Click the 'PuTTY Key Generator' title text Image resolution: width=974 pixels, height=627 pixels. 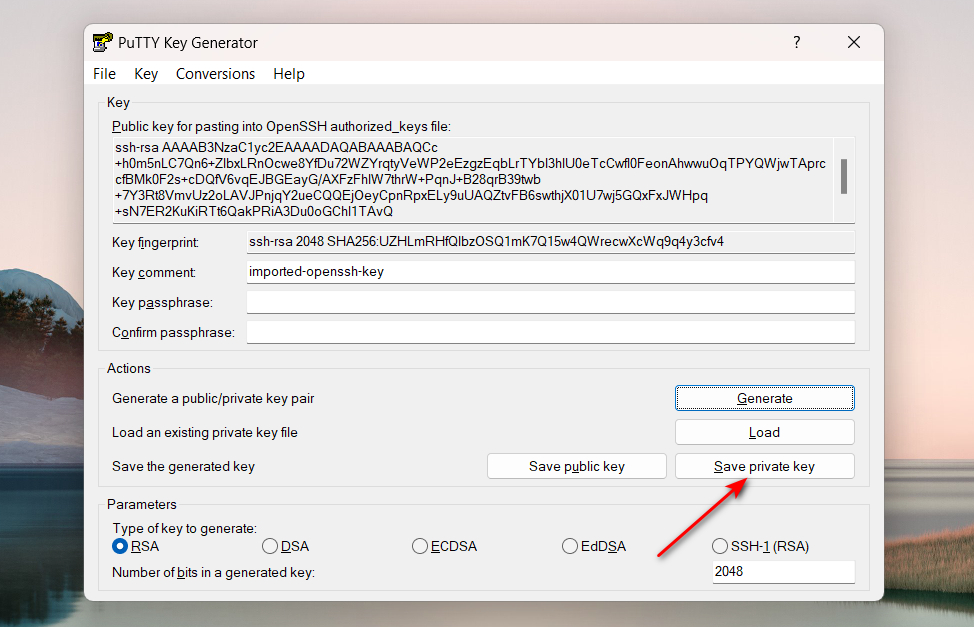coord(188,43)
